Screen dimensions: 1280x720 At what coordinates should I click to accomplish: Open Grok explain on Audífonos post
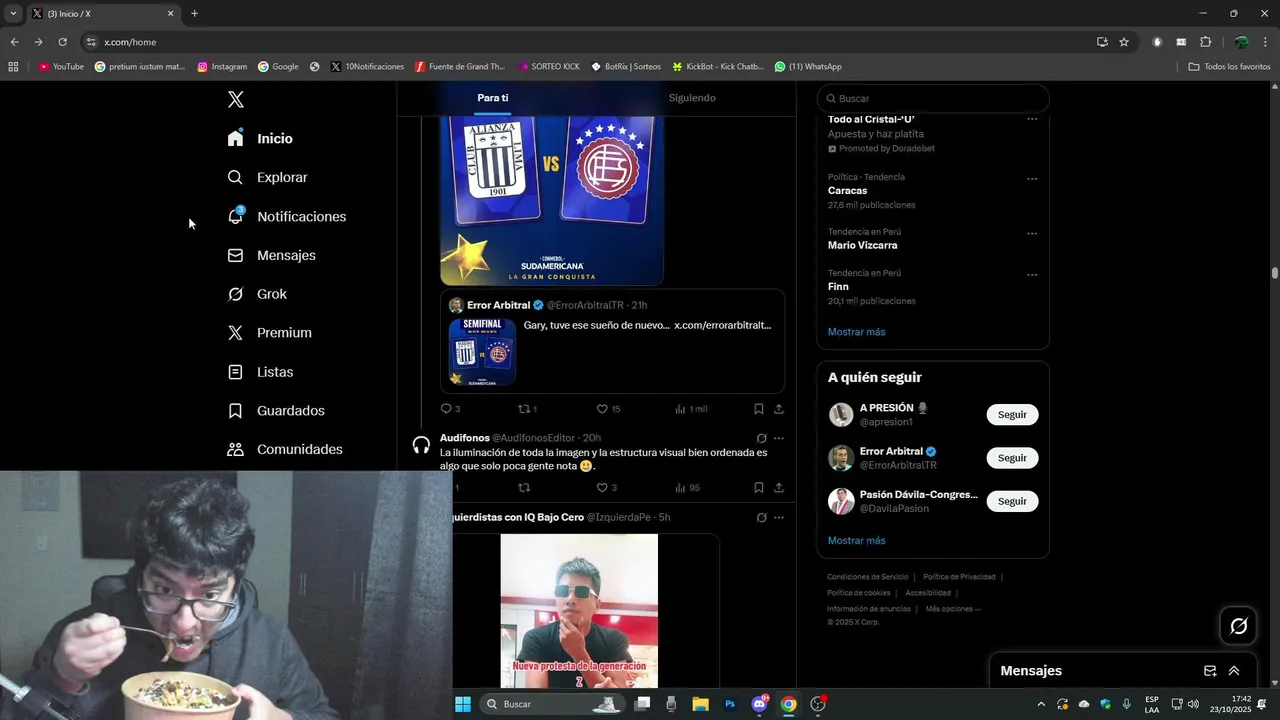762,438
